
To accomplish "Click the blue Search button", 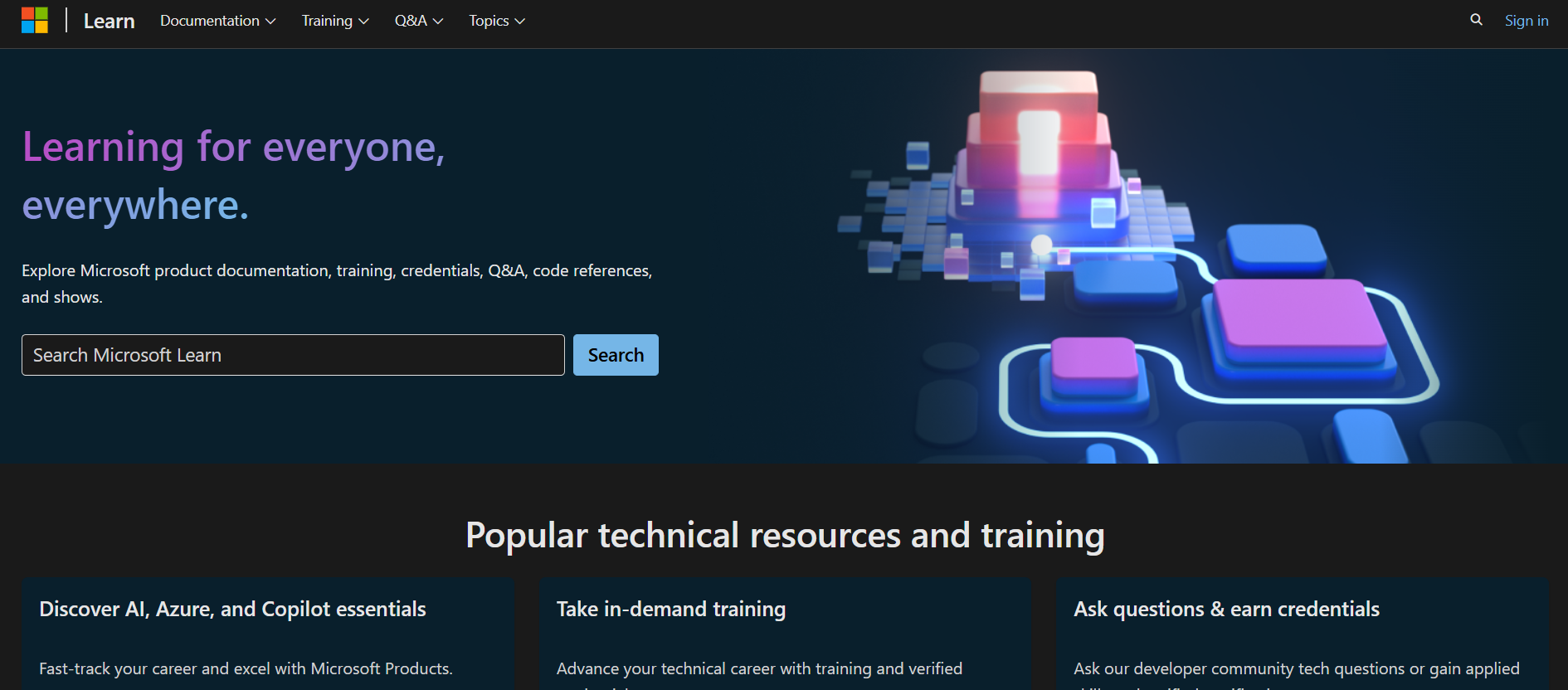I will pos(616,355).
